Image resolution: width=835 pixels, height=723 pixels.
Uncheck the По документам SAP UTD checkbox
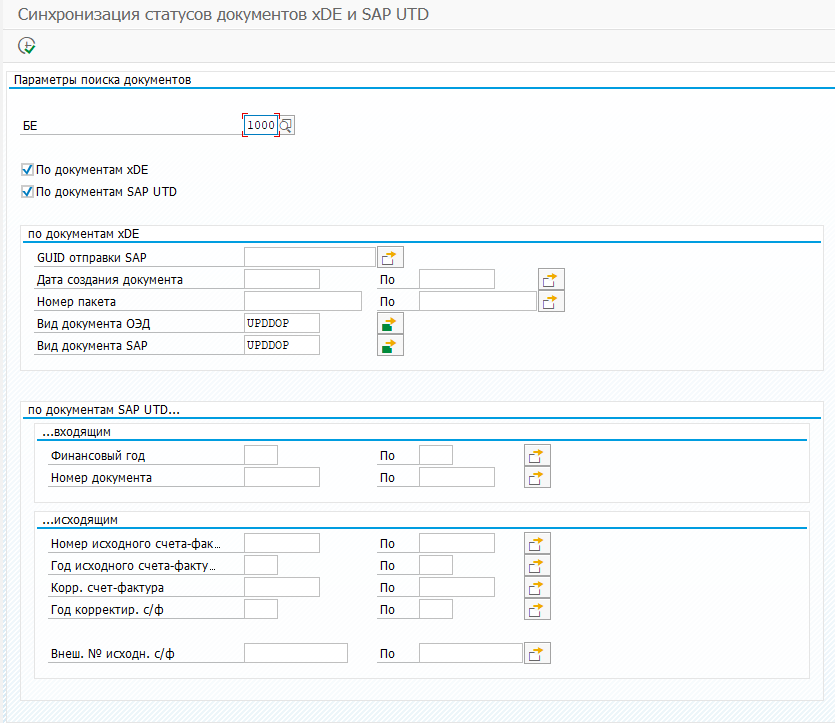point(27,191)
